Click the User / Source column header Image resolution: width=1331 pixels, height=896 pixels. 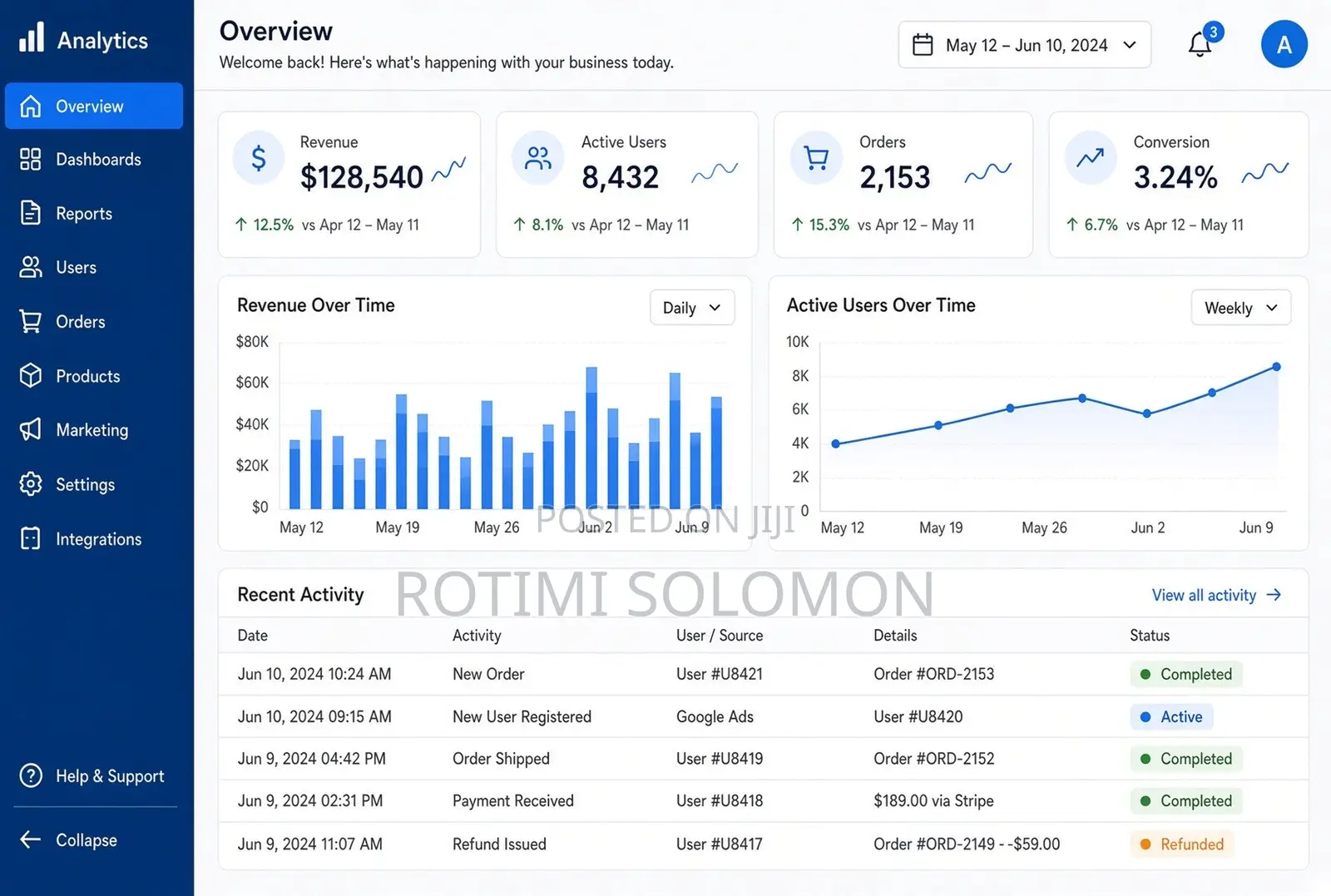[720, 636]
